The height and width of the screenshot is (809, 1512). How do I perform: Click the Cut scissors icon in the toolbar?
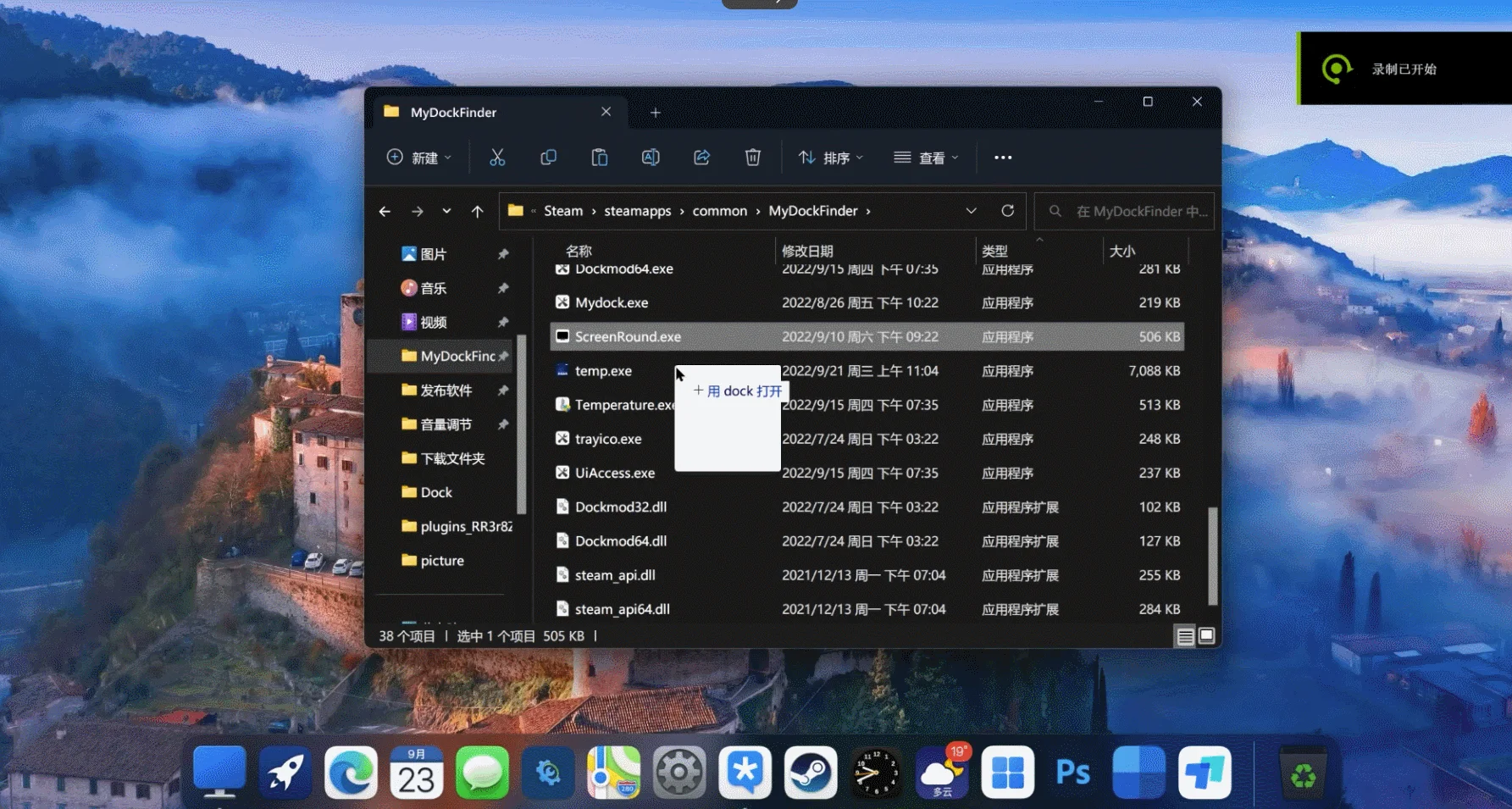coord(497,157)
